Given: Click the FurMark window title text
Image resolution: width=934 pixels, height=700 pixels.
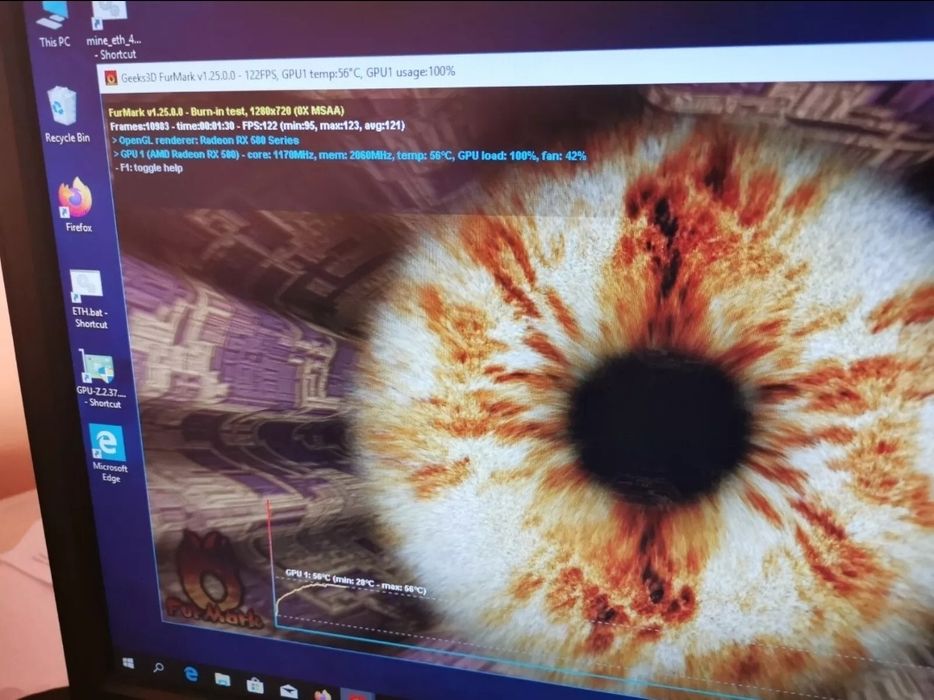Looking at the screenshot, I should pos(288,74).
